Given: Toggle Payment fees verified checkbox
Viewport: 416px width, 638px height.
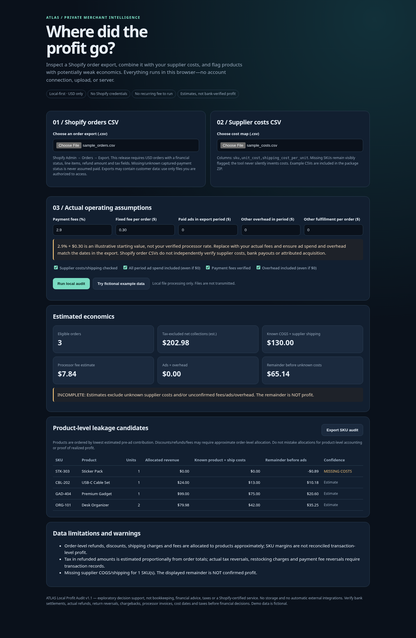Looking at the screenshot, I should [x=208, y=268].
